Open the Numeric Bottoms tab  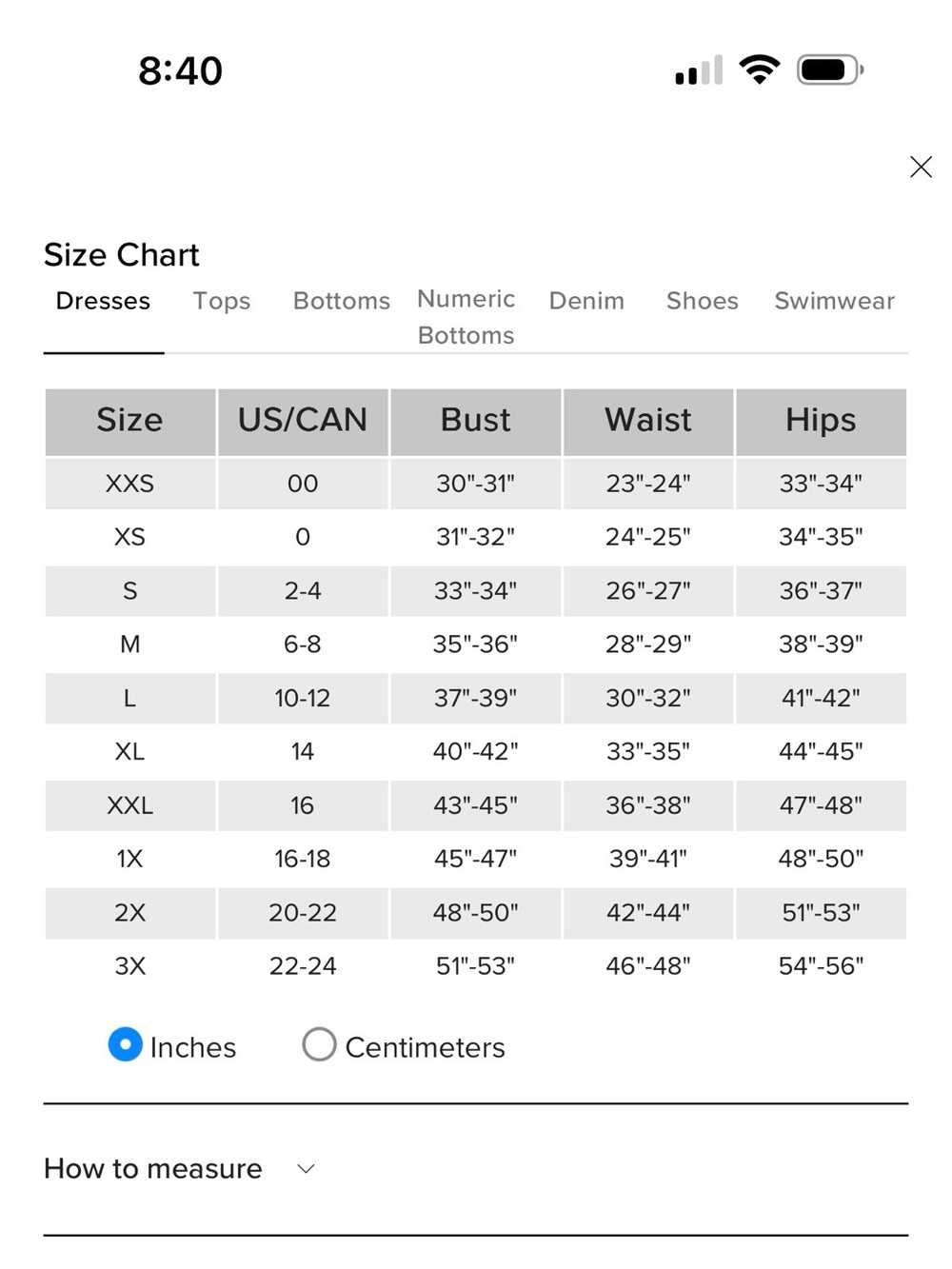coord(466,317)
